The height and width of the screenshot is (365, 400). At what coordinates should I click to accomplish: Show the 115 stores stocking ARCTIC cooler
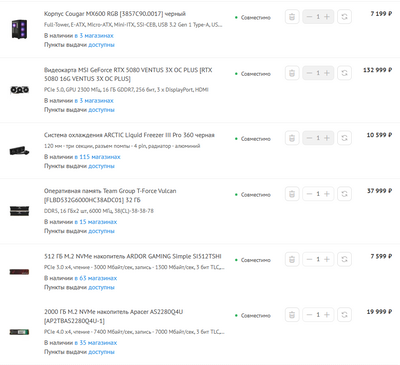97,157
